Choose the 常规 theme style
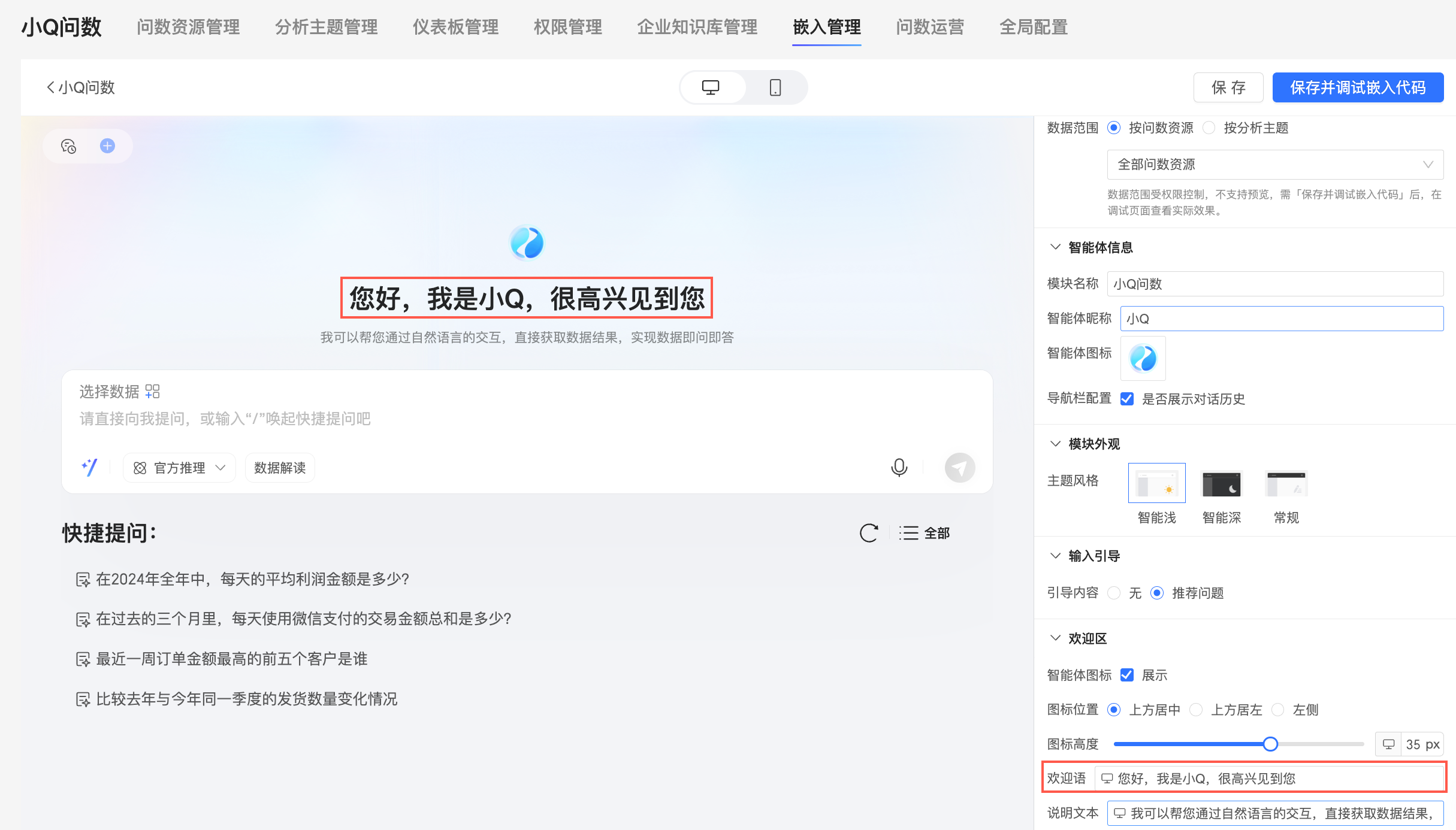The height and width of the screenshot is (830, 1456). coord(1286,483)
